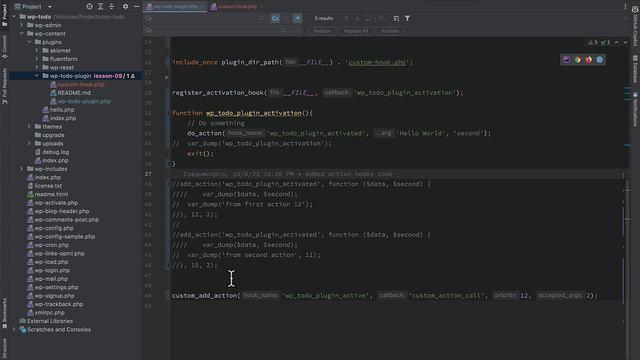
Task: Click the Exclude button
Action: (390, 31)
